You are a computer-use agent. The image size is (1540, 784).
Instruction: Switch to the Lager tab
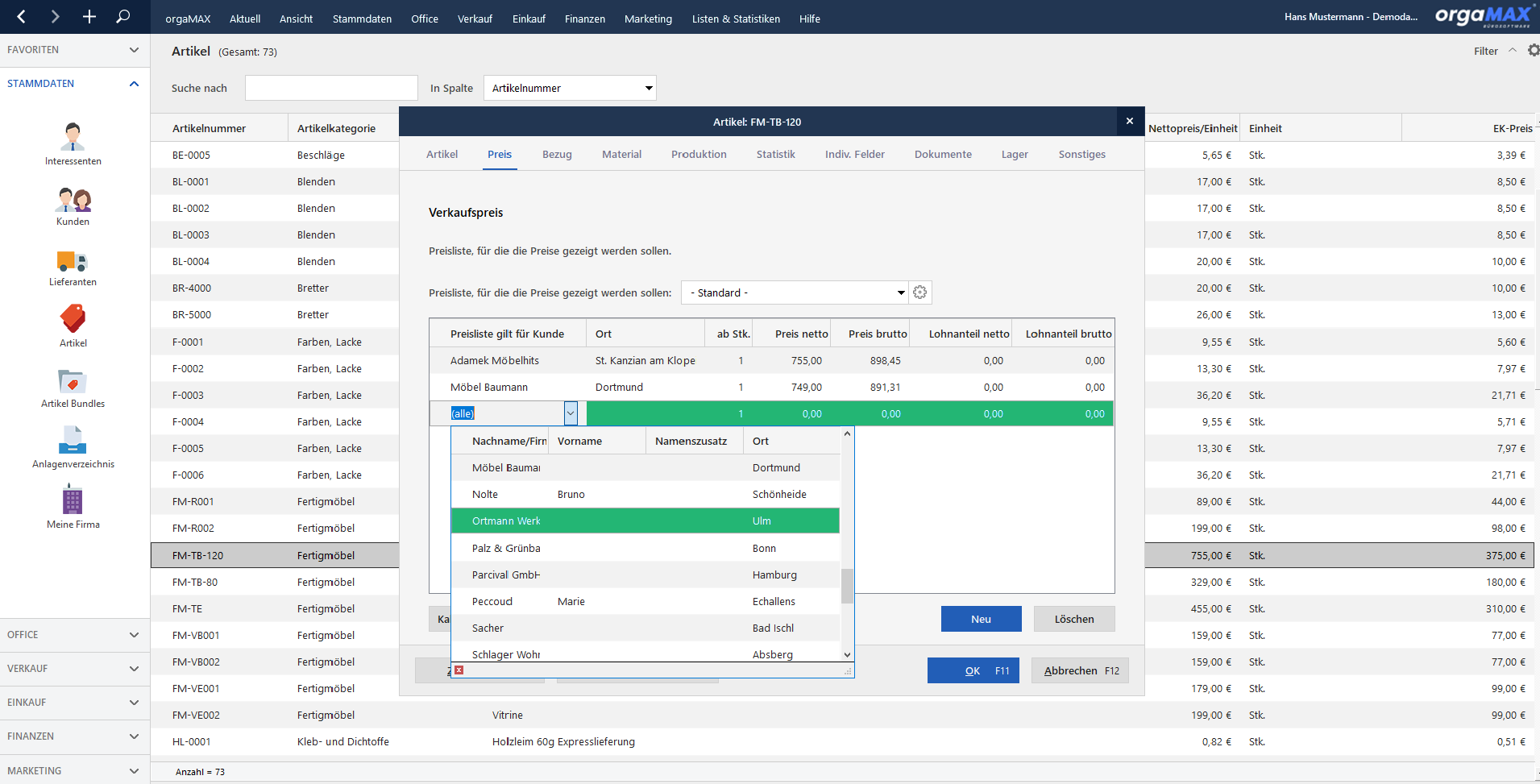pos(1015,154)
